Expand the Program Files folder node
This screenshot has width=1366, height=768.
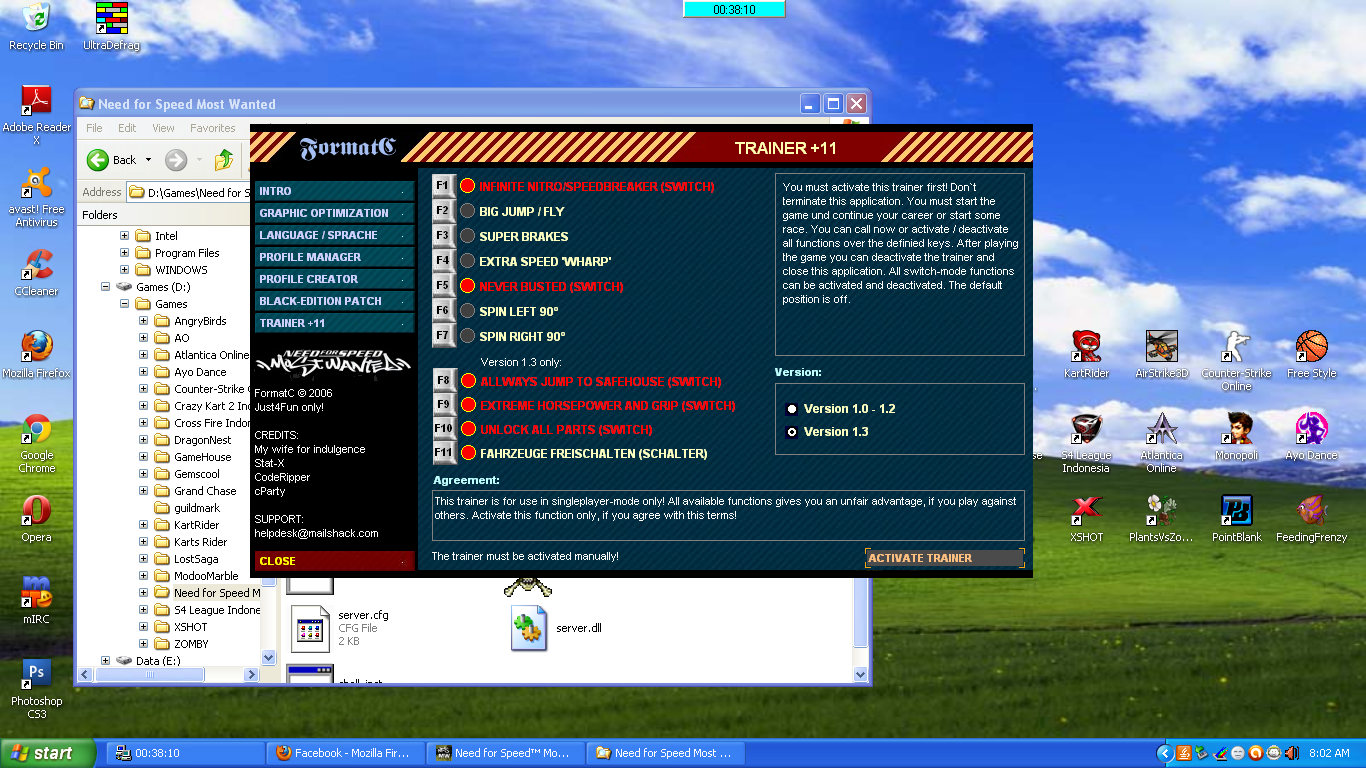125,253
